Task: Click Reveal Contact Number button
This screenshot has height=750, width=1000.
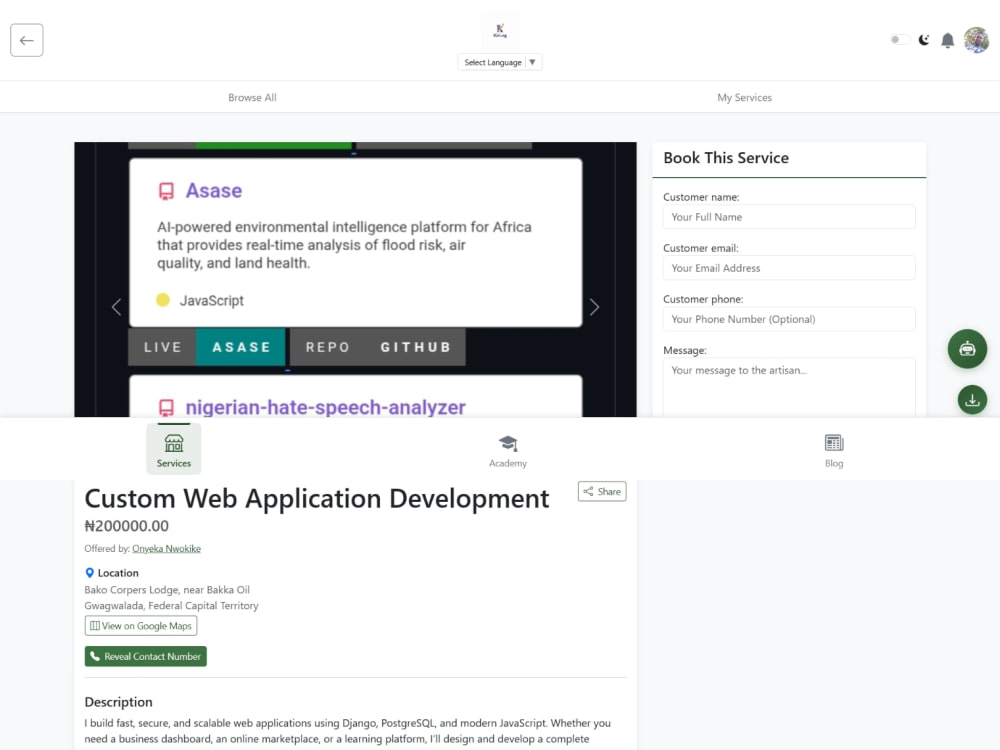Action: [x=145, y=656]
